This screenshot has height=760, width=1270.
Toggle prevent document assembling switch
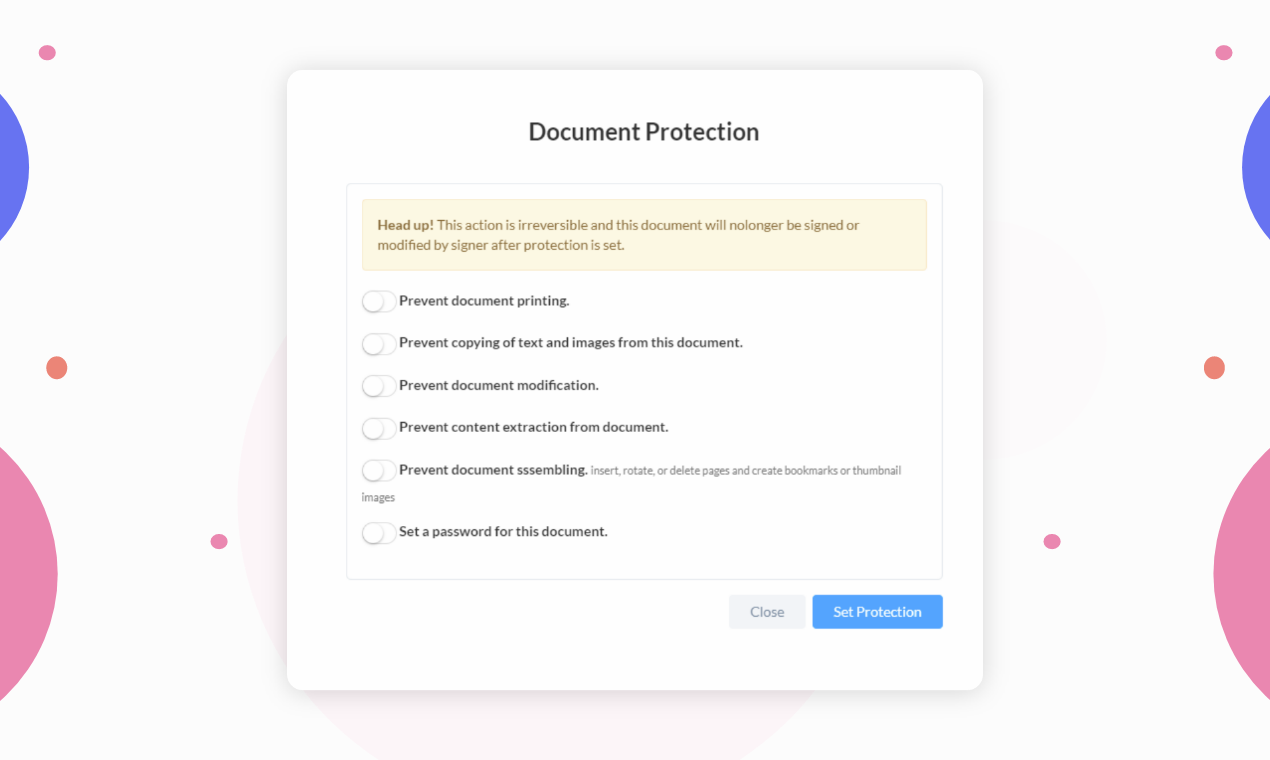378,470
